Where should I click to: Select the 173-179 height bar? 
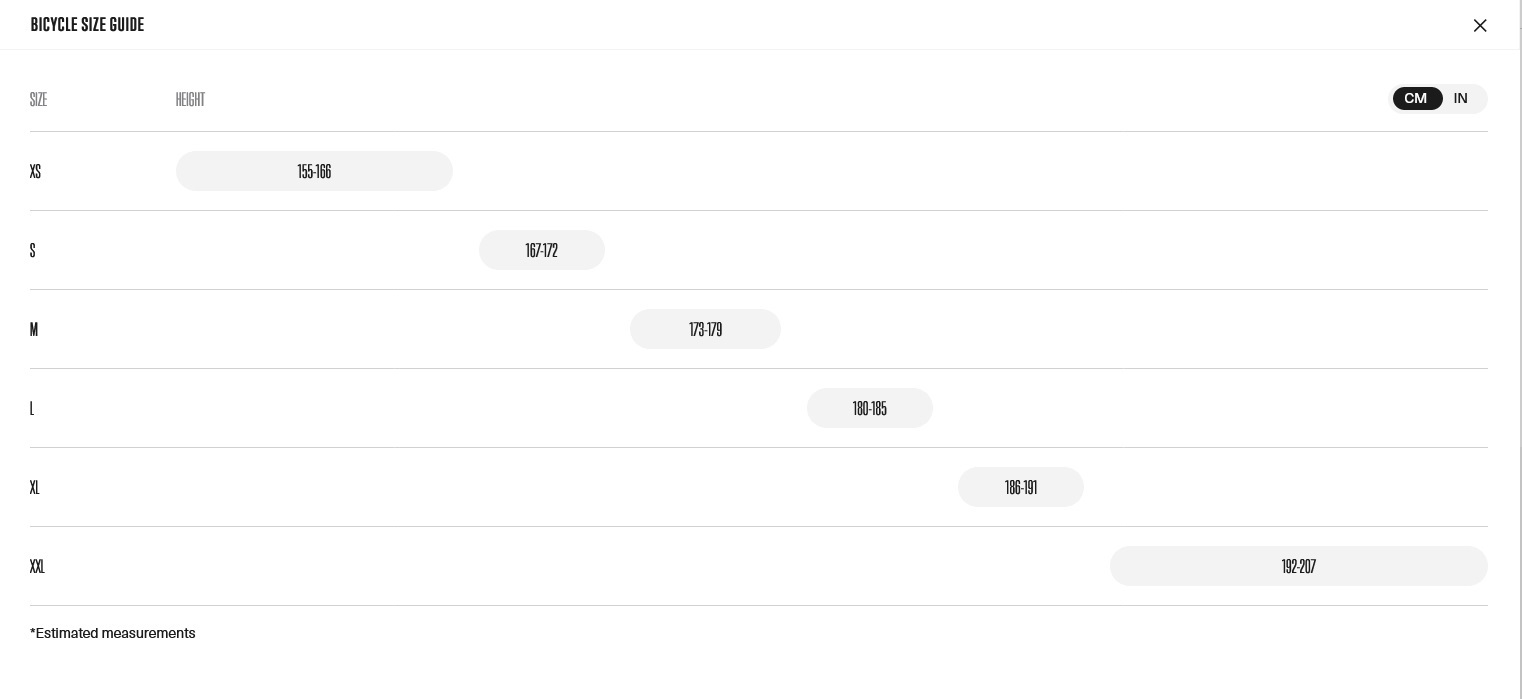(705, 329)
